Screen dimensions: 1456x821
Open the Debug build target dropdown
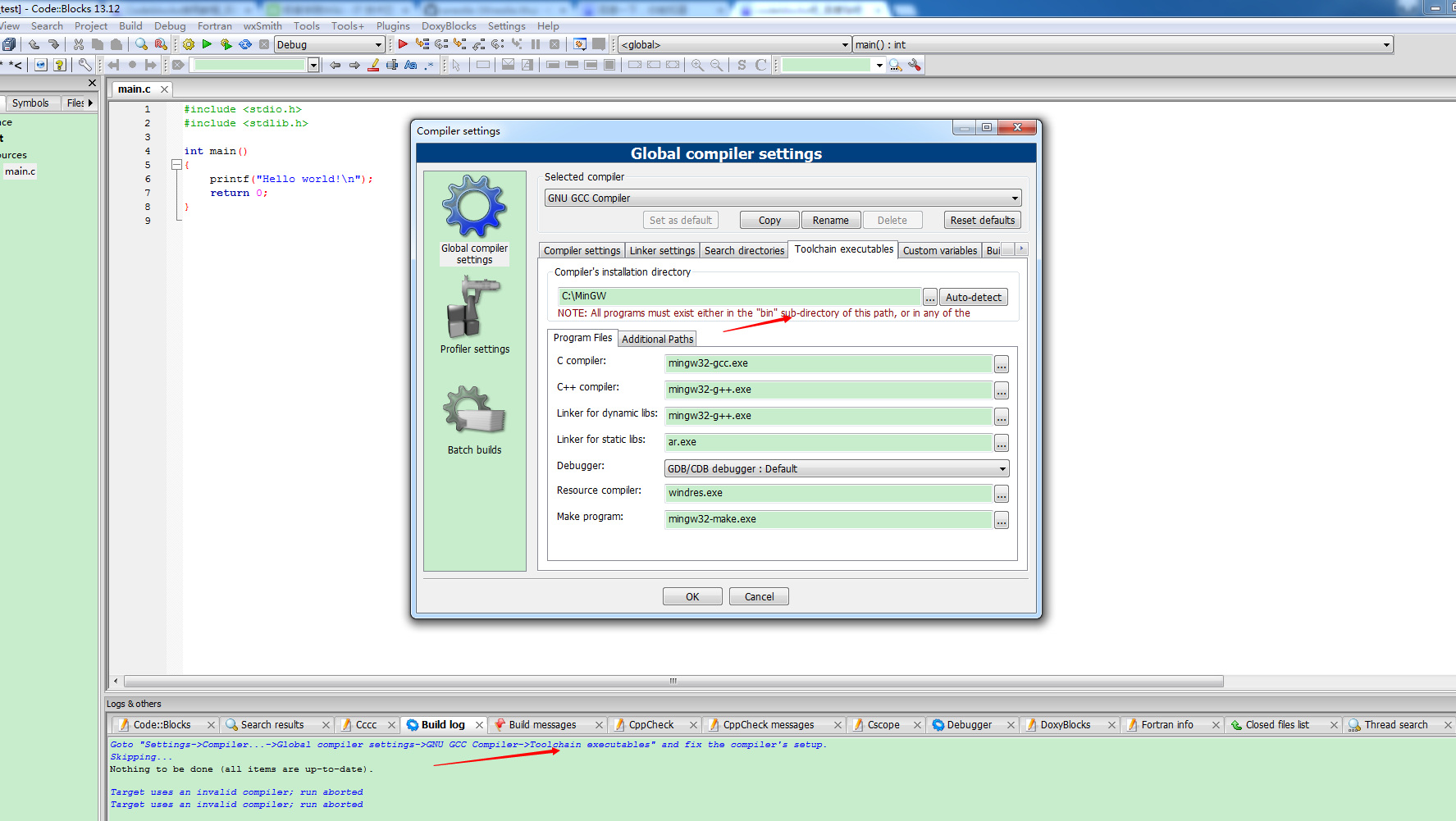(329, 44)
